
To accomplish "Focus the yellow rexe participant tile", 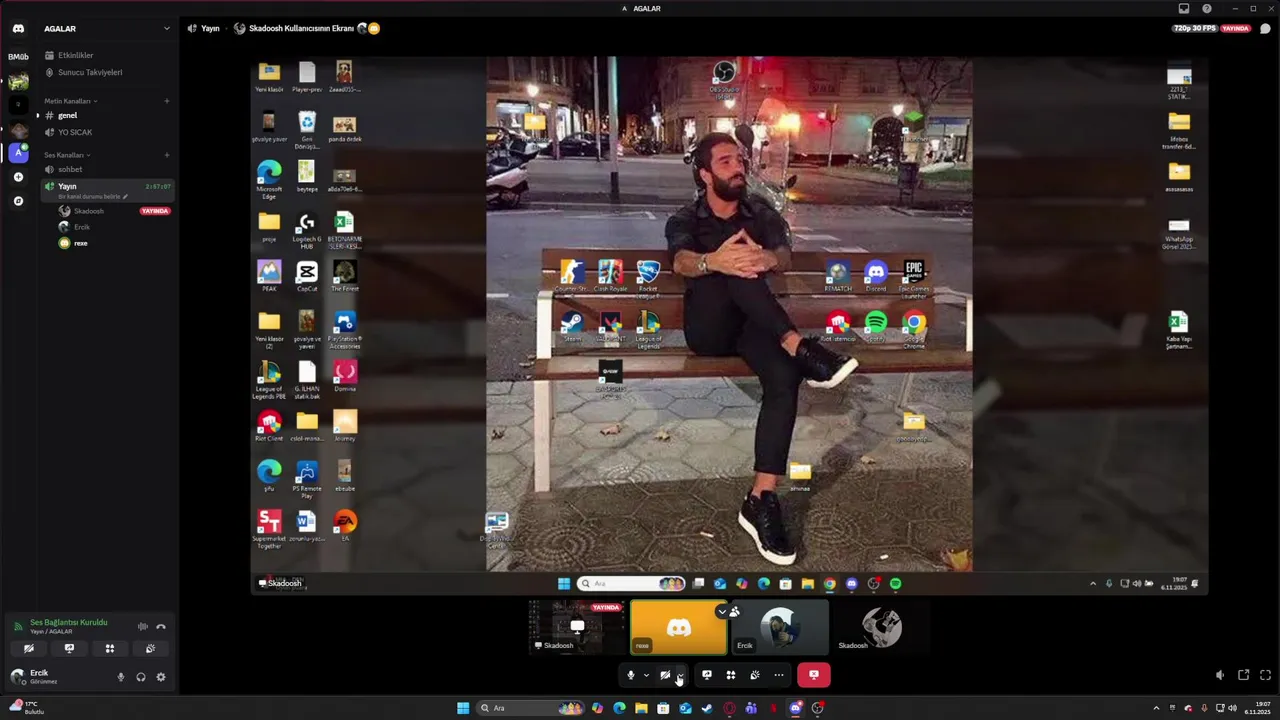I will tap(679, 627).
